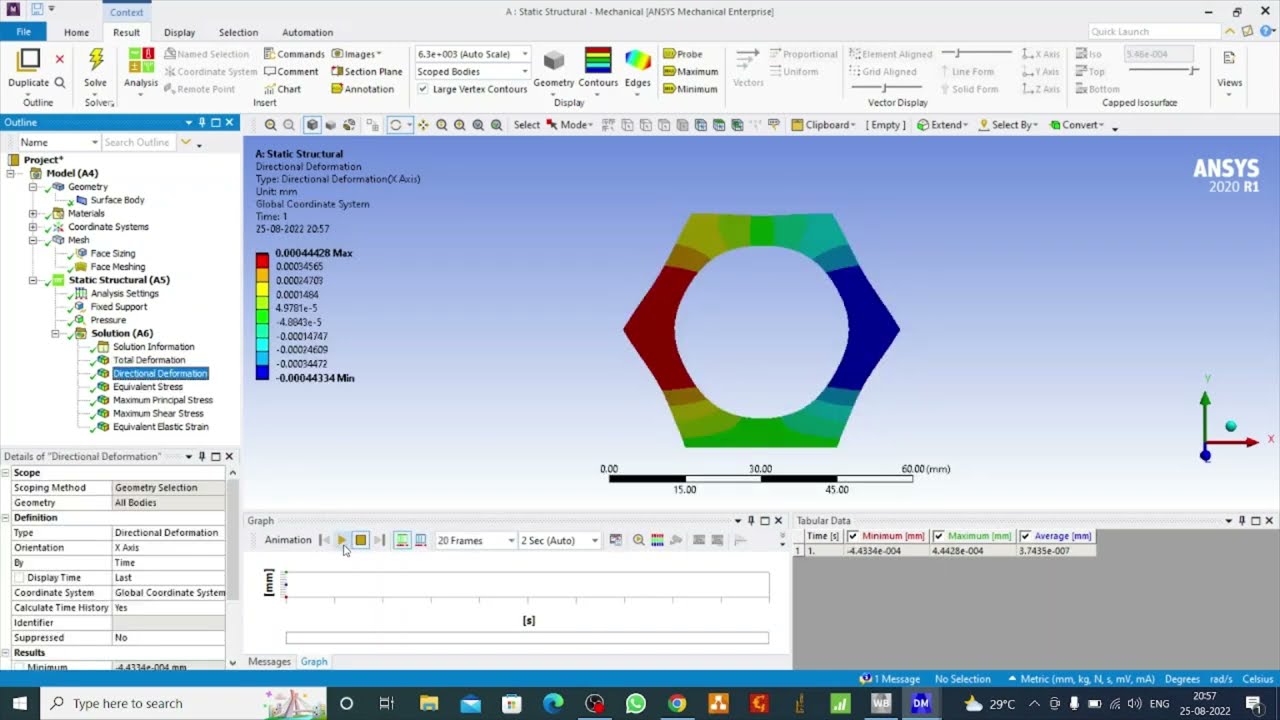Click the Geometry display cube icon

pyautogui.click(x=553, y=60)
